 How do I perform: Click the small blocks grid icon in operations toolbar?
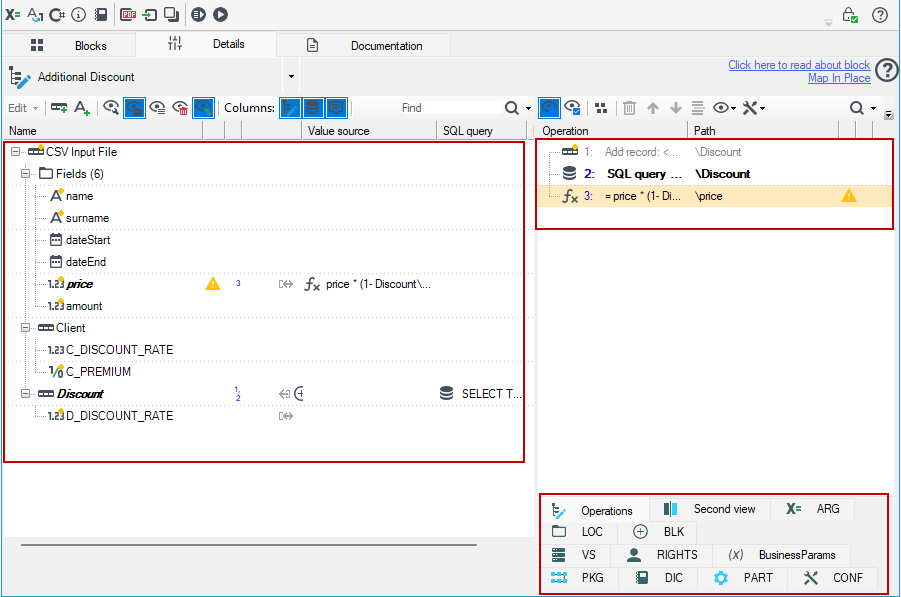click(x=601, y=108)
